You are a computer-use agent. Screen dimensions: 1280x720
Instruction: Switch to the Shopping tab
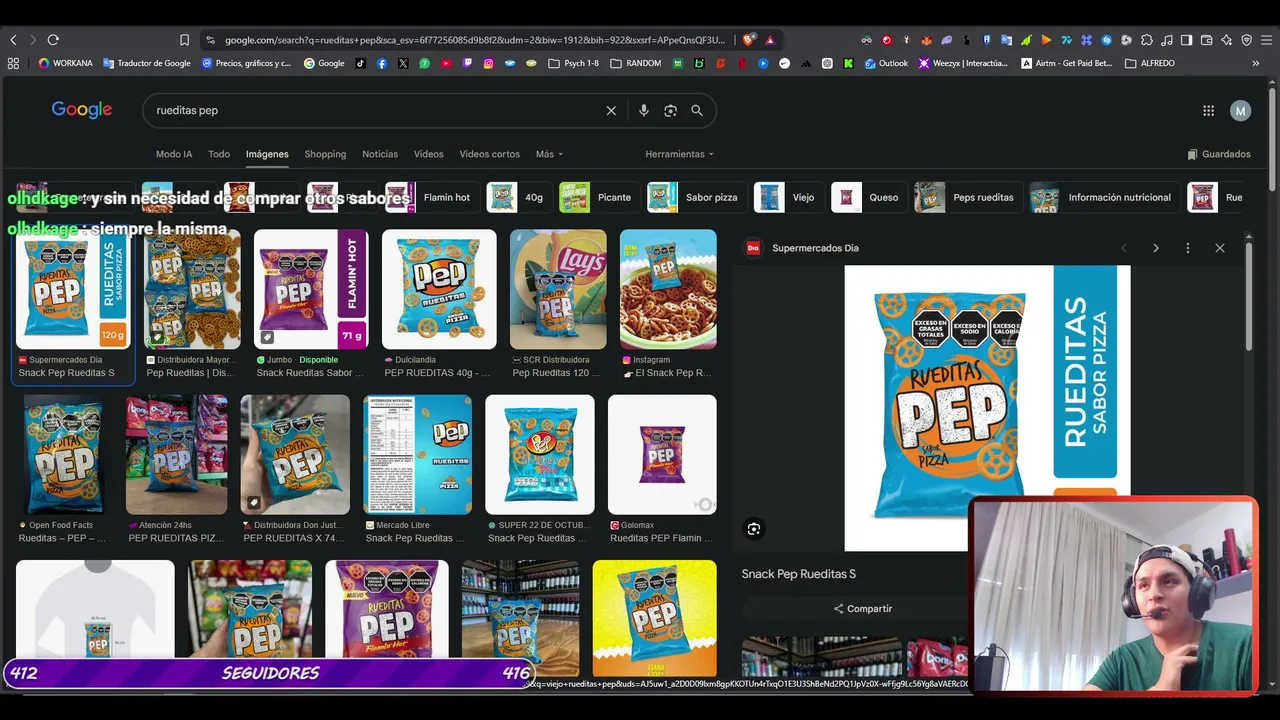[325, 154]
